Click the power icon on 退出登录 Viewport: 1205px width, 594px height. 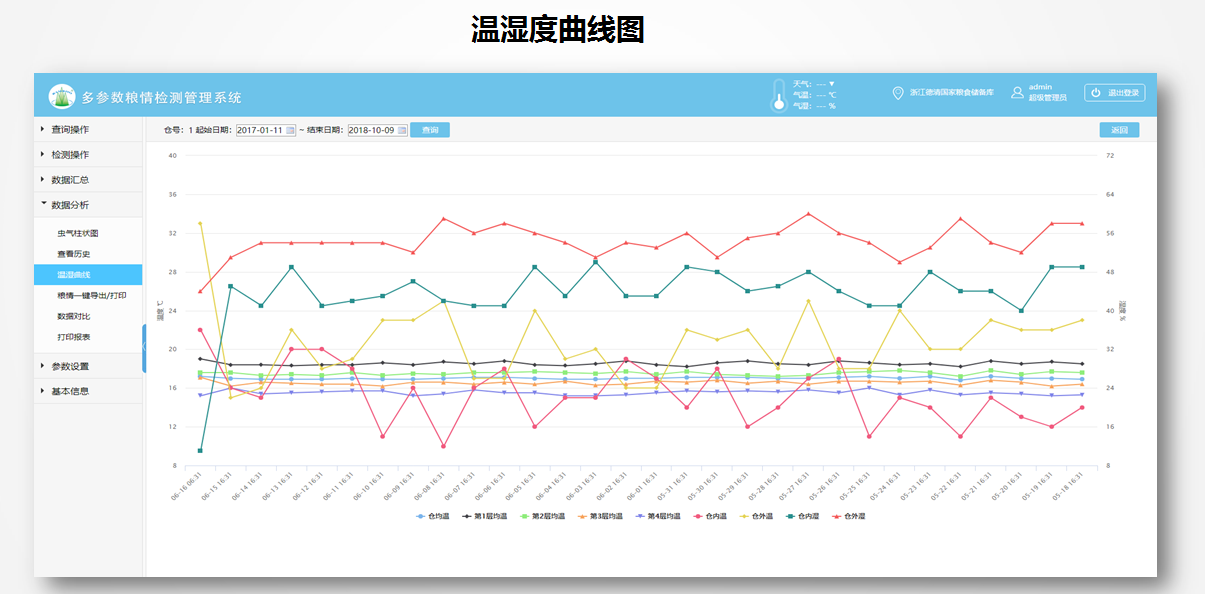coord(1096,93)
